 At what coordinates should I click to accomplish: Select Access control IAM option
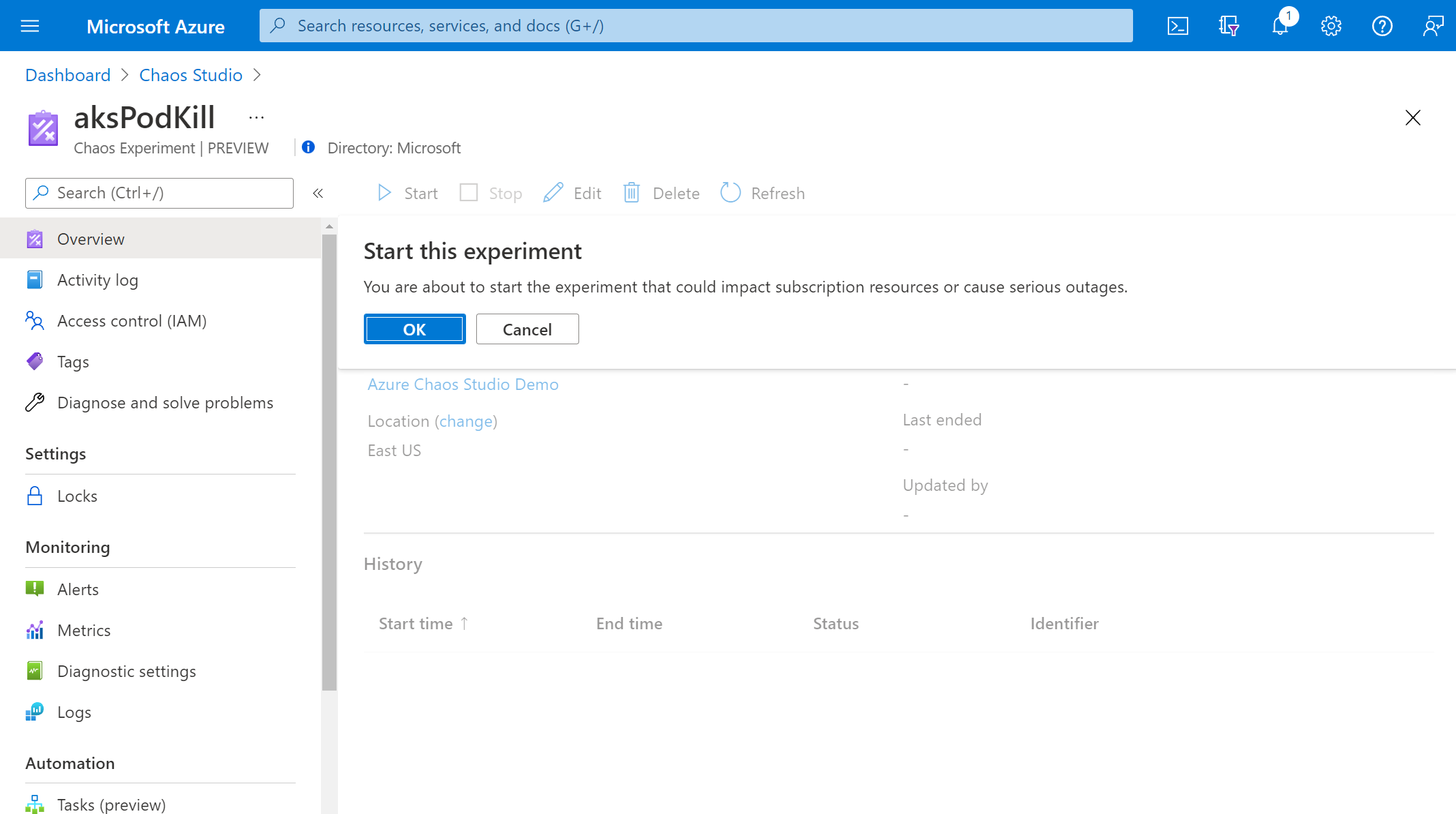pos(132,320)
